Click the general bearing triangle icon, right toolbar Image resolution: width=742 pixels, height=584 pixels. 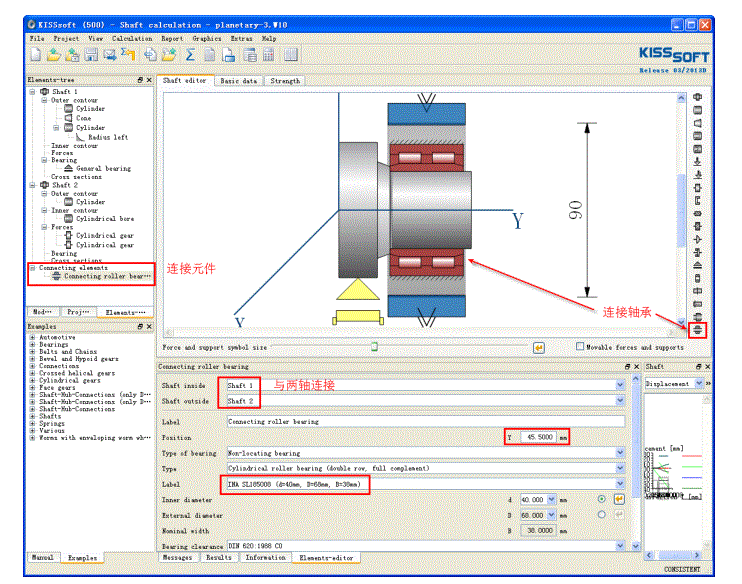click(697, 265)
